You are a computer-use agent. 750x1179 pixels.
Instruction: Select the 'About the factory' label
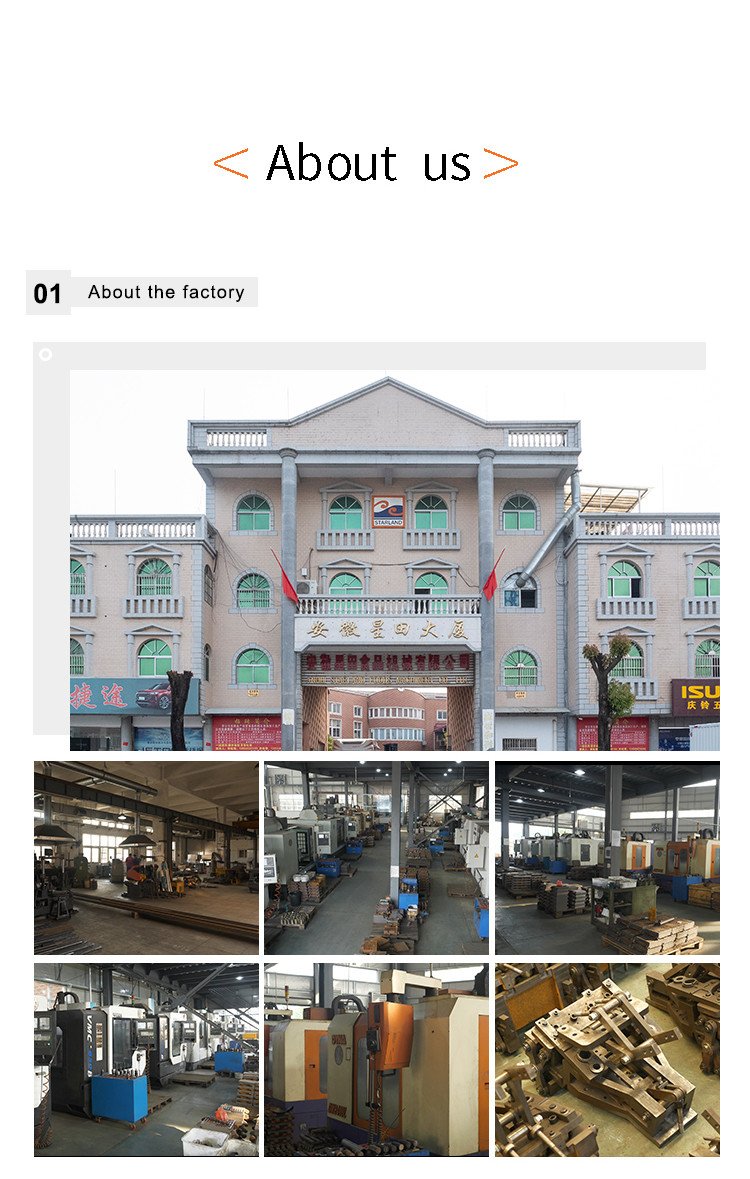click(165, 292)
